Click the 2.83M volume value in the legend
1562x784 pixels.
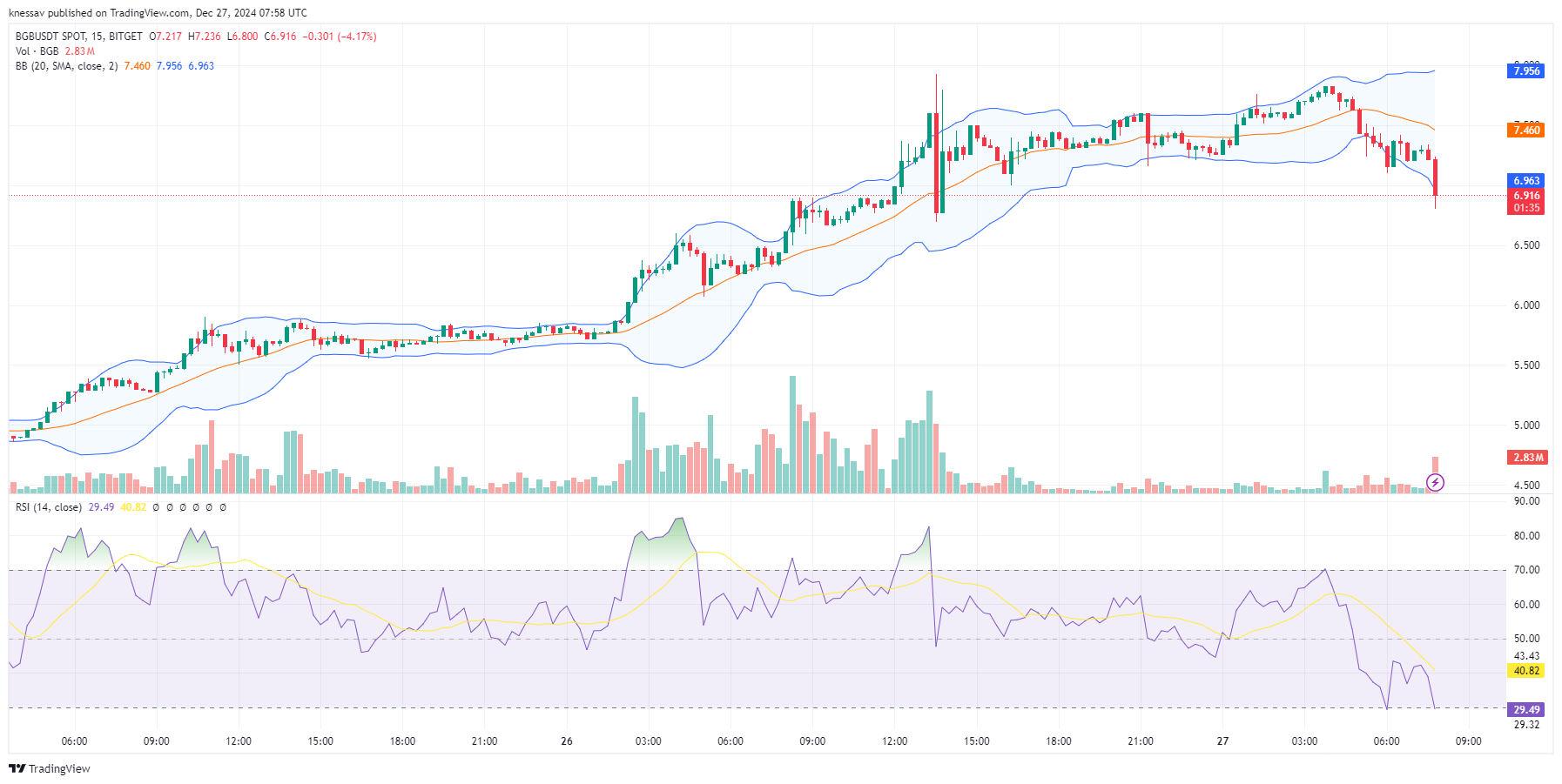click(80, 51)
